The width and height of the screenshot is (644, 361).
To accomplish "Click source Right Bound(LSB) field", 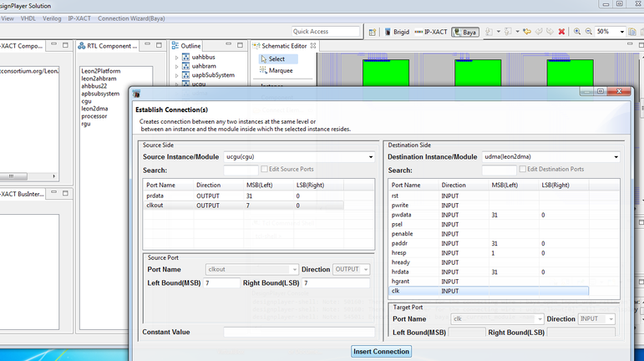I will [x=336, y=283].
